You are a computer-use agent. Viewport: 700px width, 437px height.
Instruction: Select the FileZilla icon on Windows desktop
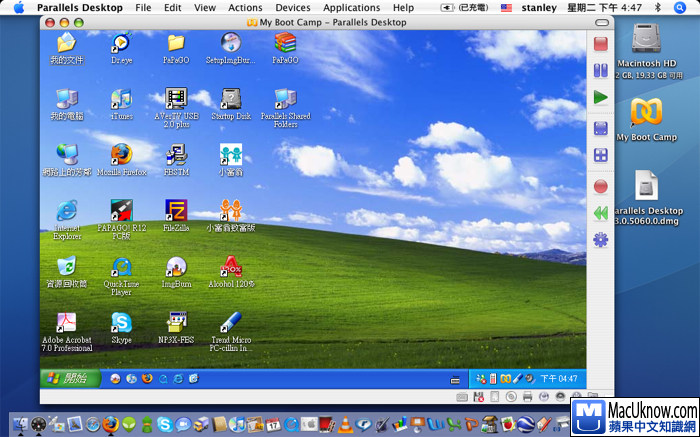176,210
